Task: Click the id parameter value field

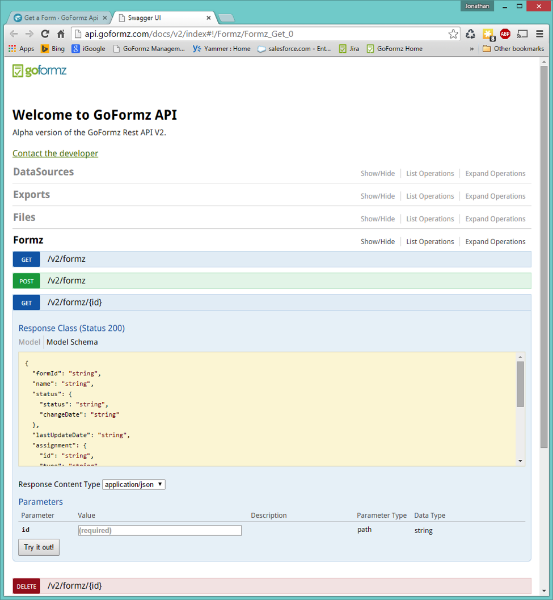Action: 160,530
